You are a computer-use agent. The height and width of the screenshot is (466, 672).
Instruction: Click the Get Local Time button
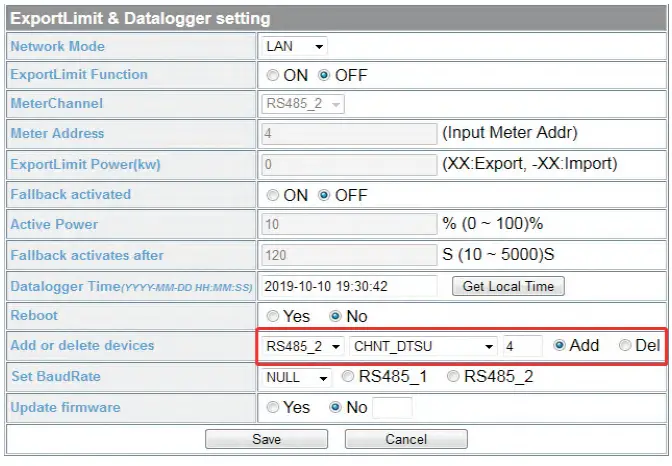coord(508,286)
